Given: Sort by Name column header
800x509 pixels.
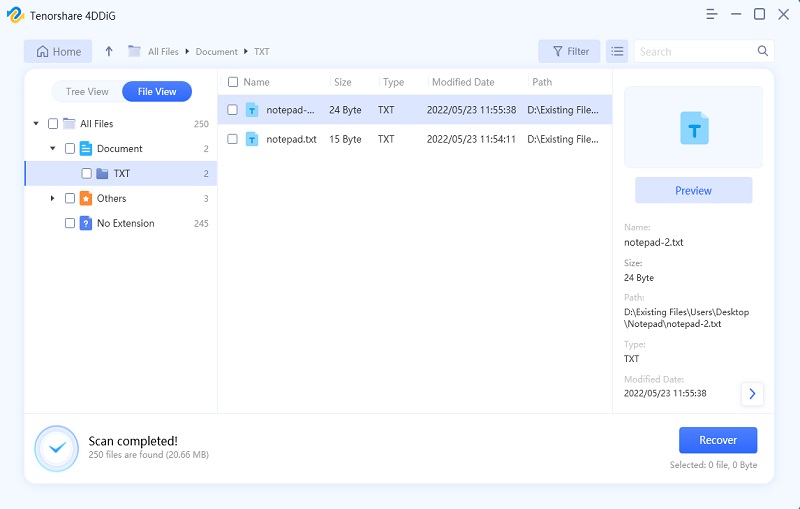Looking at the screenshot, I should (256, 82).
